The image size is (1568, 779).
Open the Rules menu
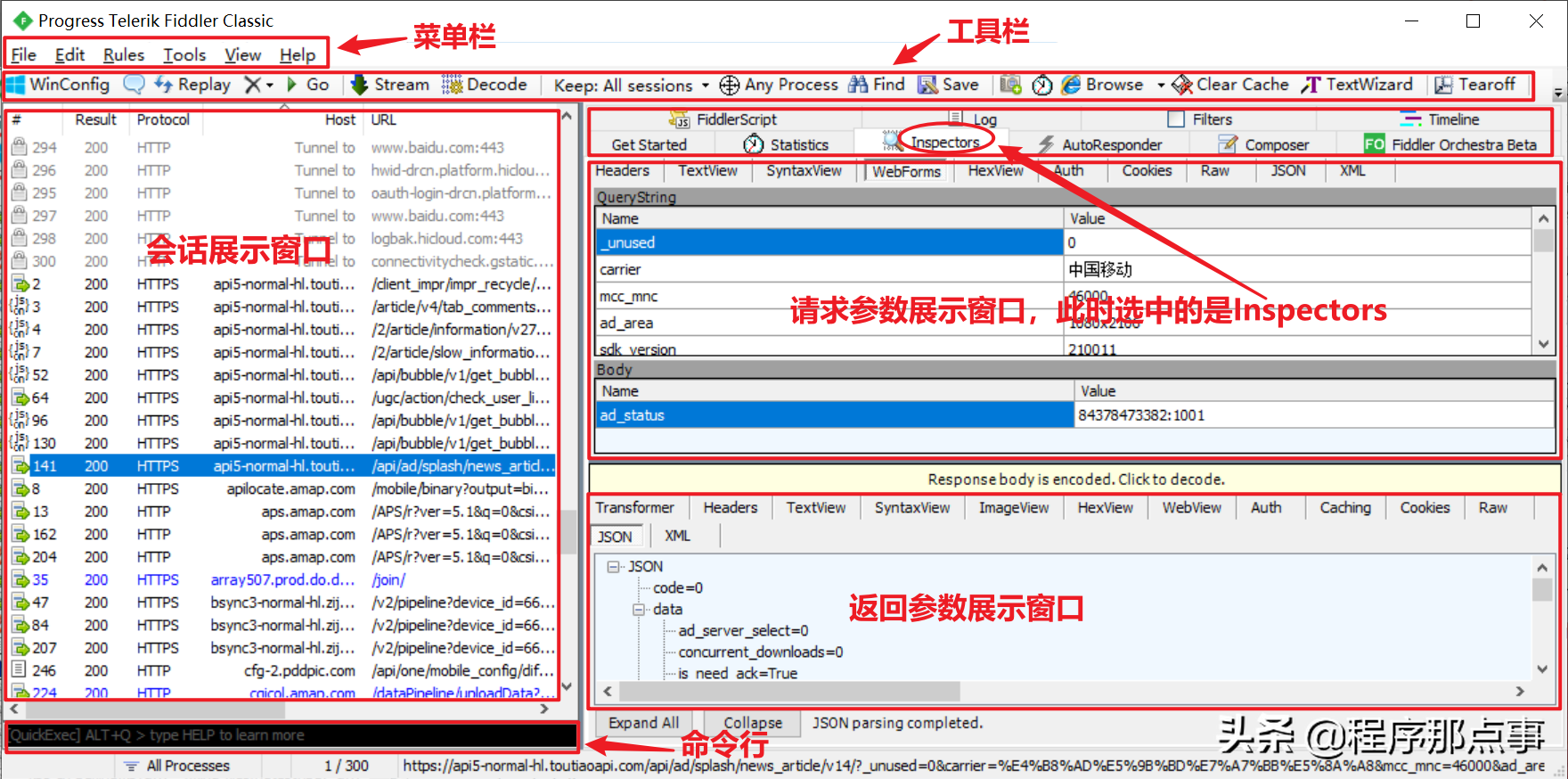124,55
